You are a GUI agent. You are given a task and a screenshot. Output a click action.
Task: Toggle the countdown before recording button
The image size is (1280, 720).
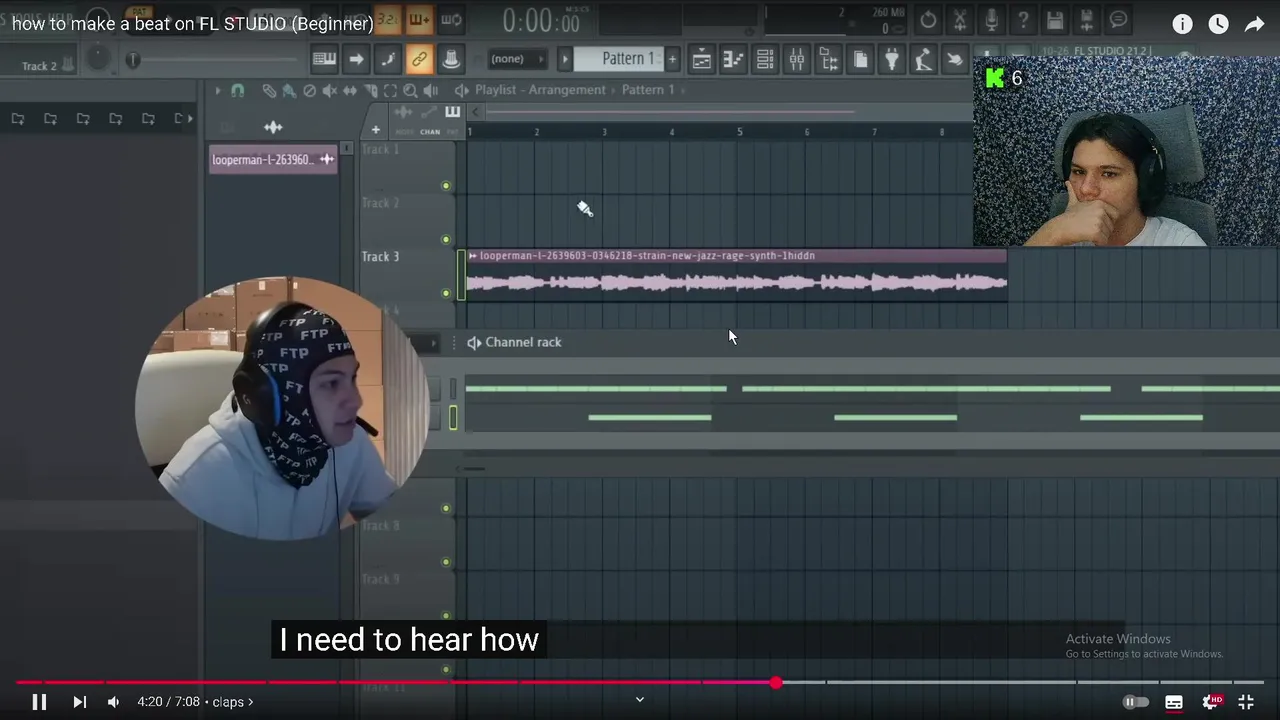[x=388, y=19]
